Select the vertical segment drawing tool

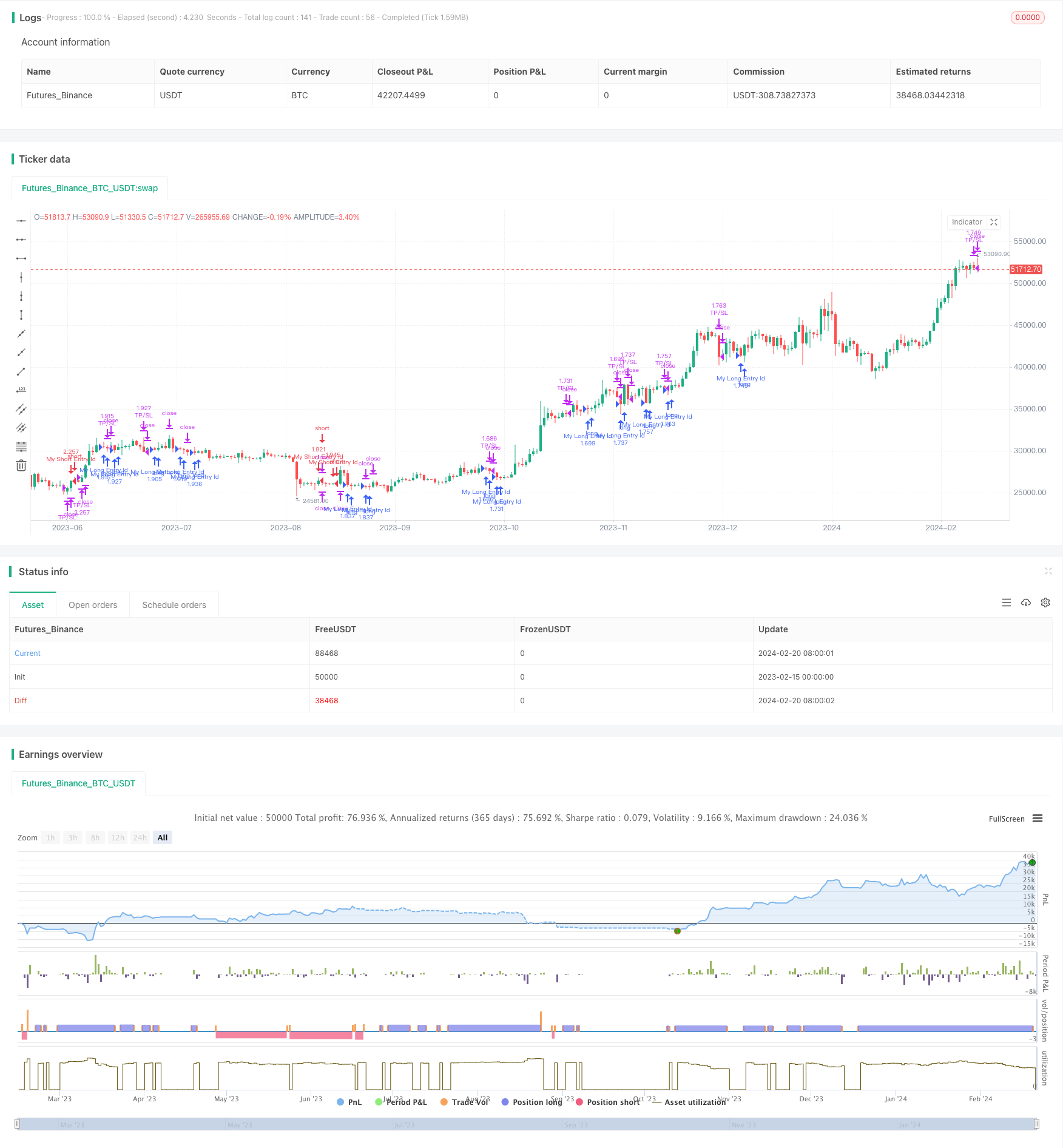[x=21, y=315]
